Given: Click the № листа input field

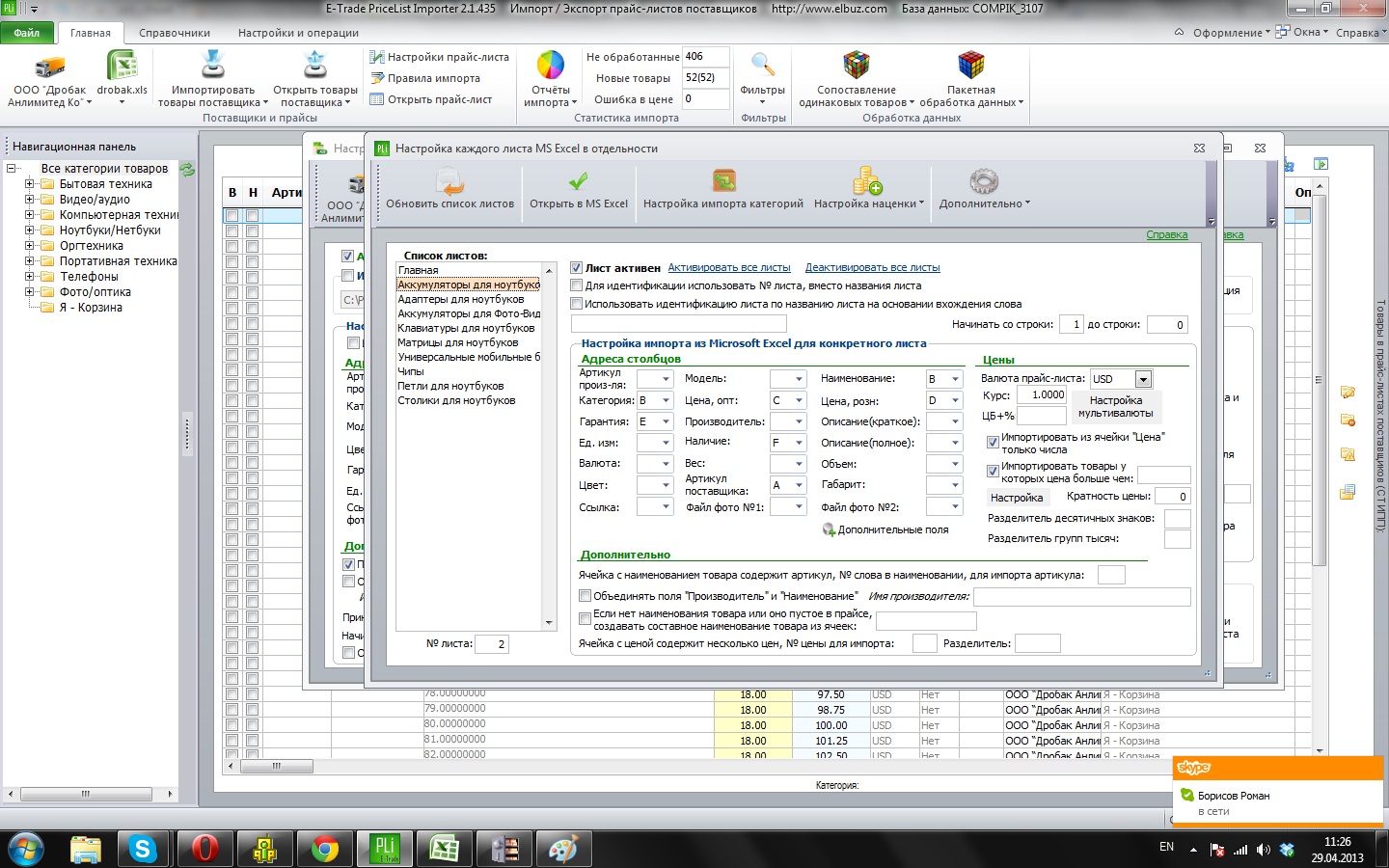Looking at the screenshot, I should click(492, 644).
